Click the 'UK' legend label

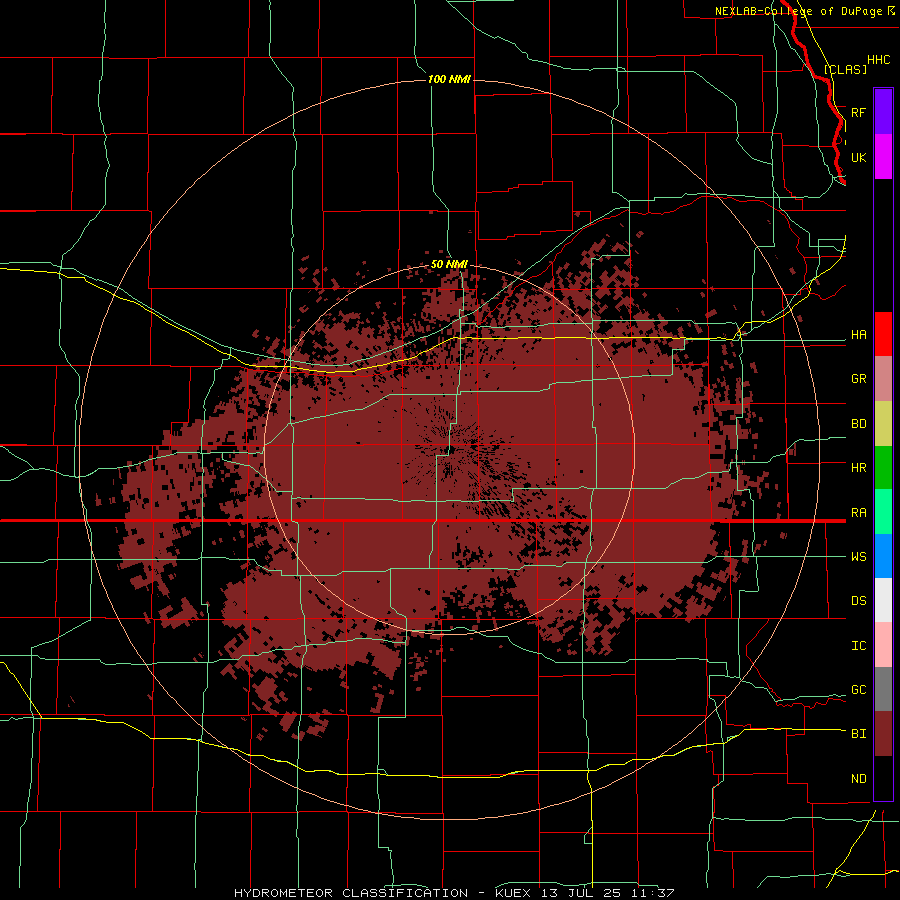[858, 157]
